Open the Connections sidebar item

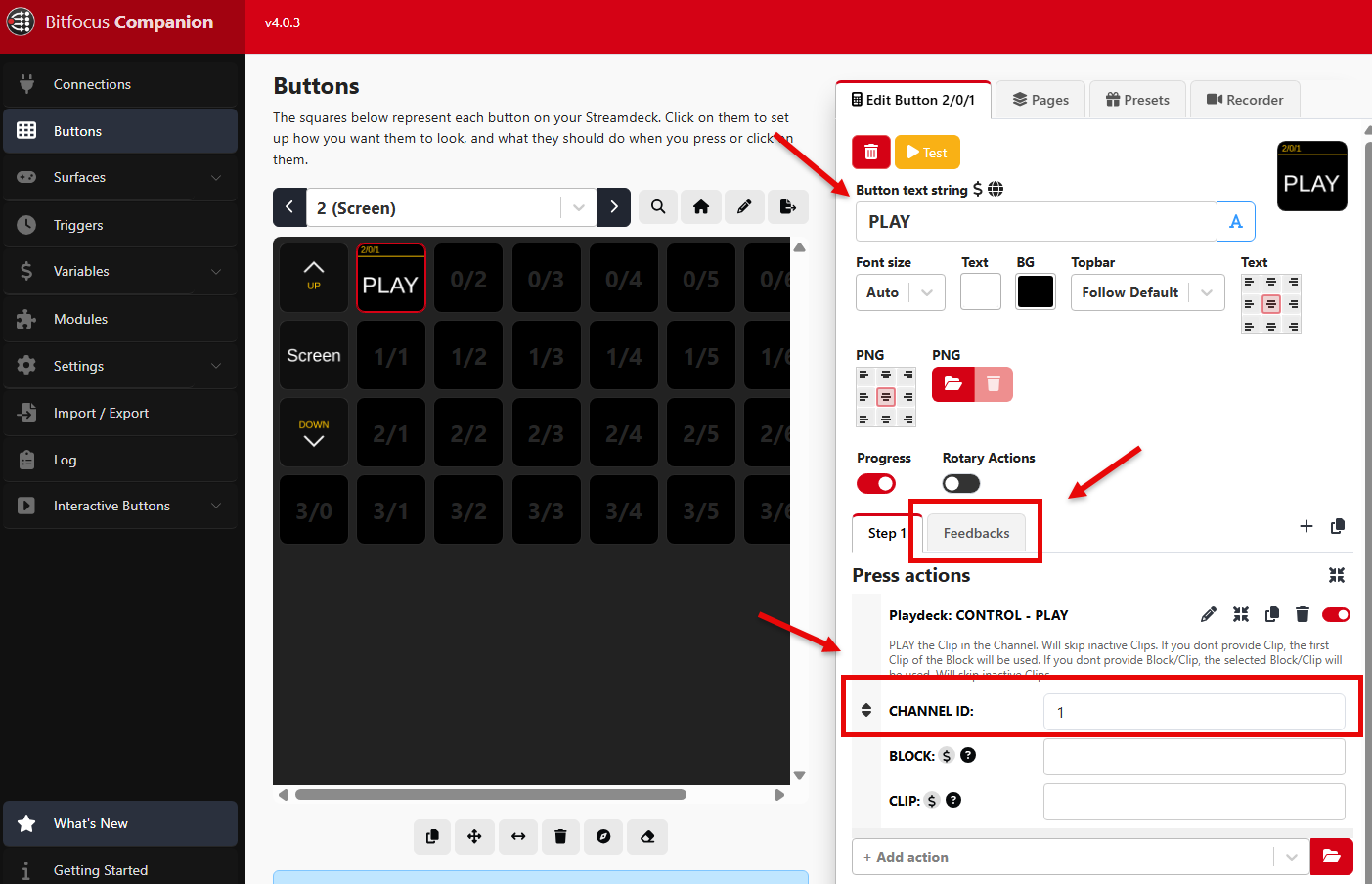pyautogui.click(x=120, y=84)
